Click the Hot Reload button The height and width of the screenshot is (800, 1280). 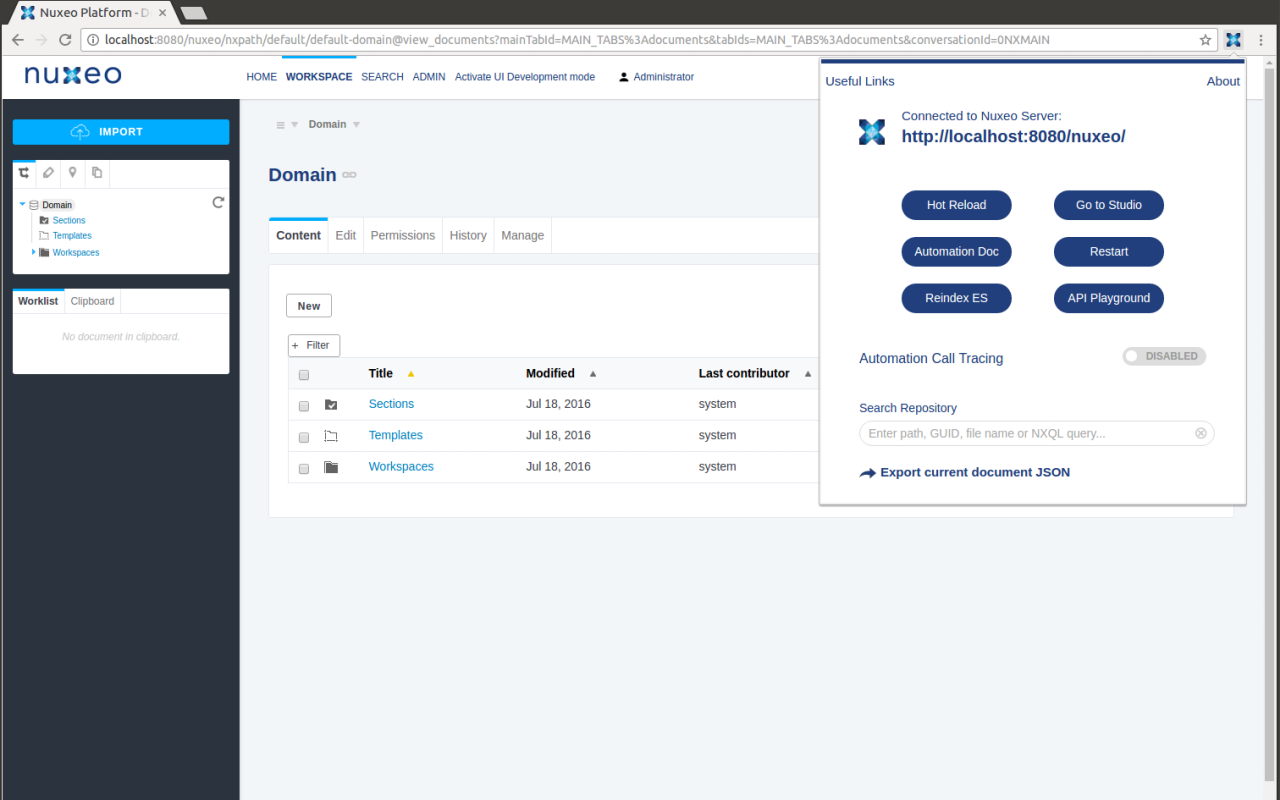(956, 205)
